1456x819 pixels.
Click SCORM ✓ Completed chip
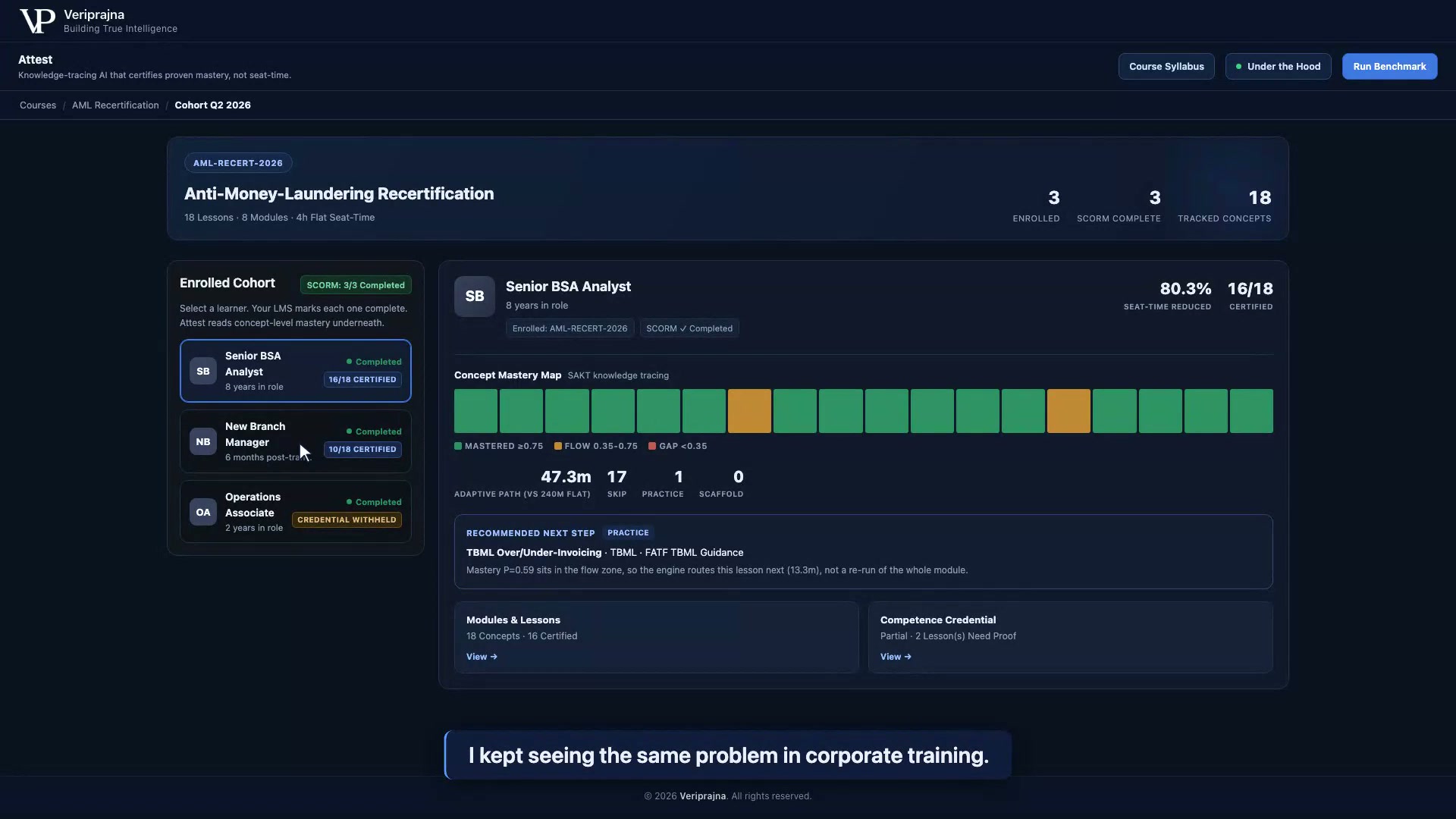689,328
